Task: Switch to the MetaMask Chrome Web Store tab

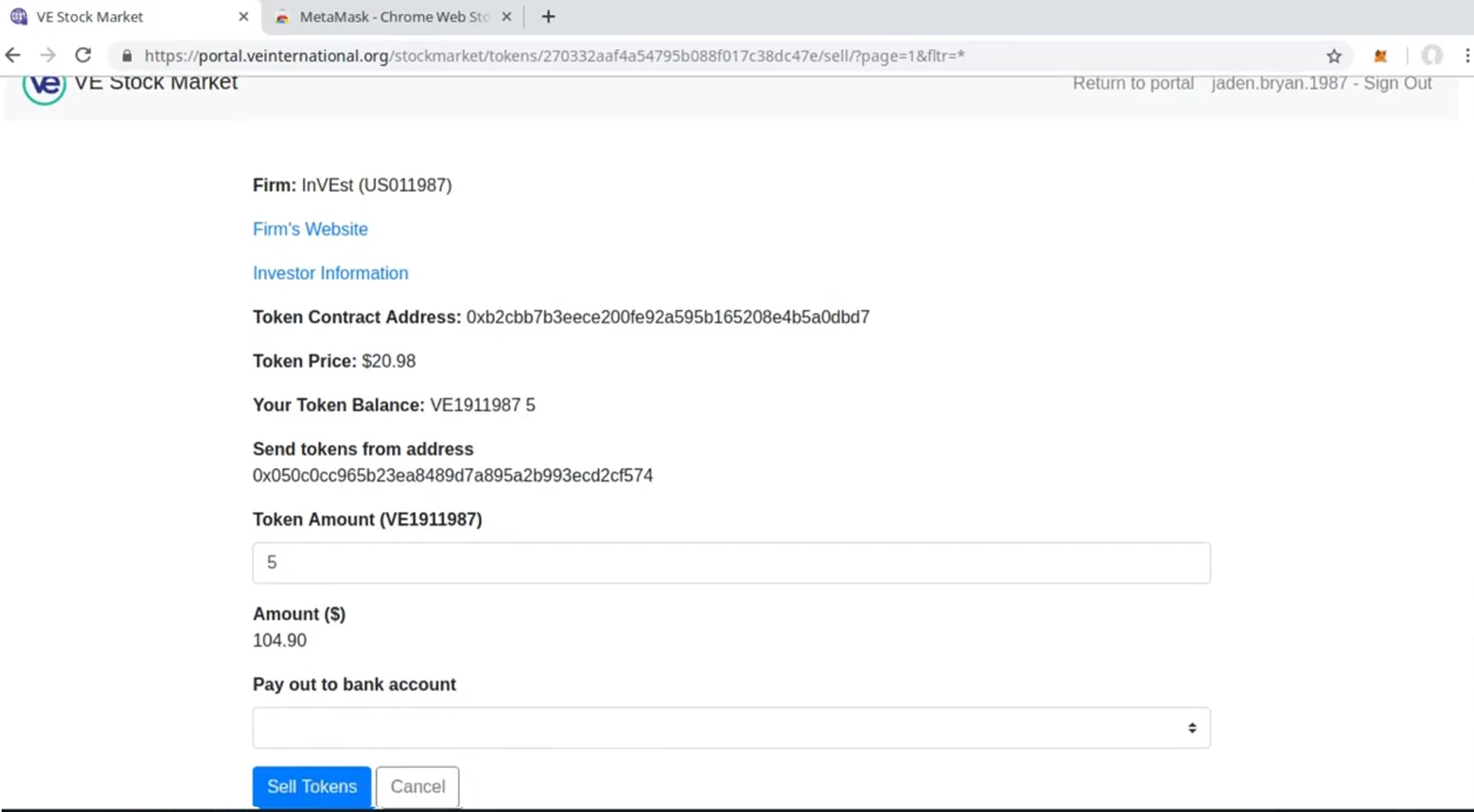Action: click(392, 17)
